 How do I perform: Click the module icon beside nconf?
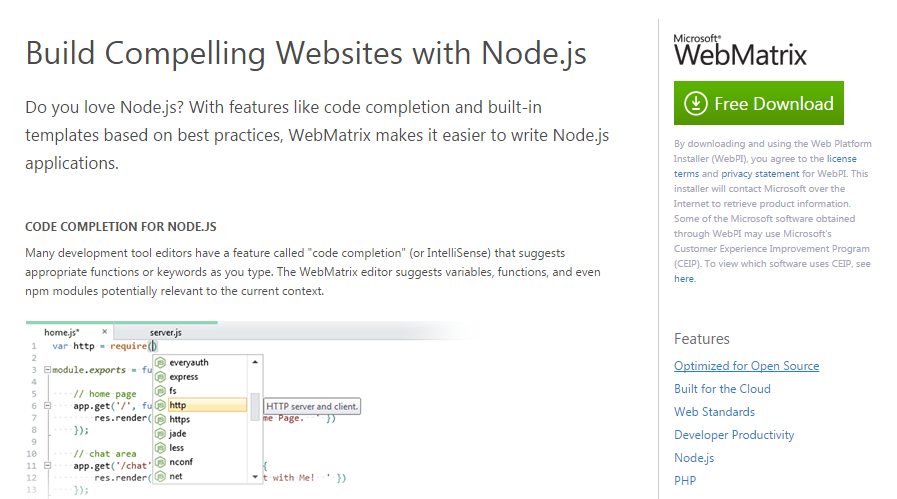(x=161, y=462)
